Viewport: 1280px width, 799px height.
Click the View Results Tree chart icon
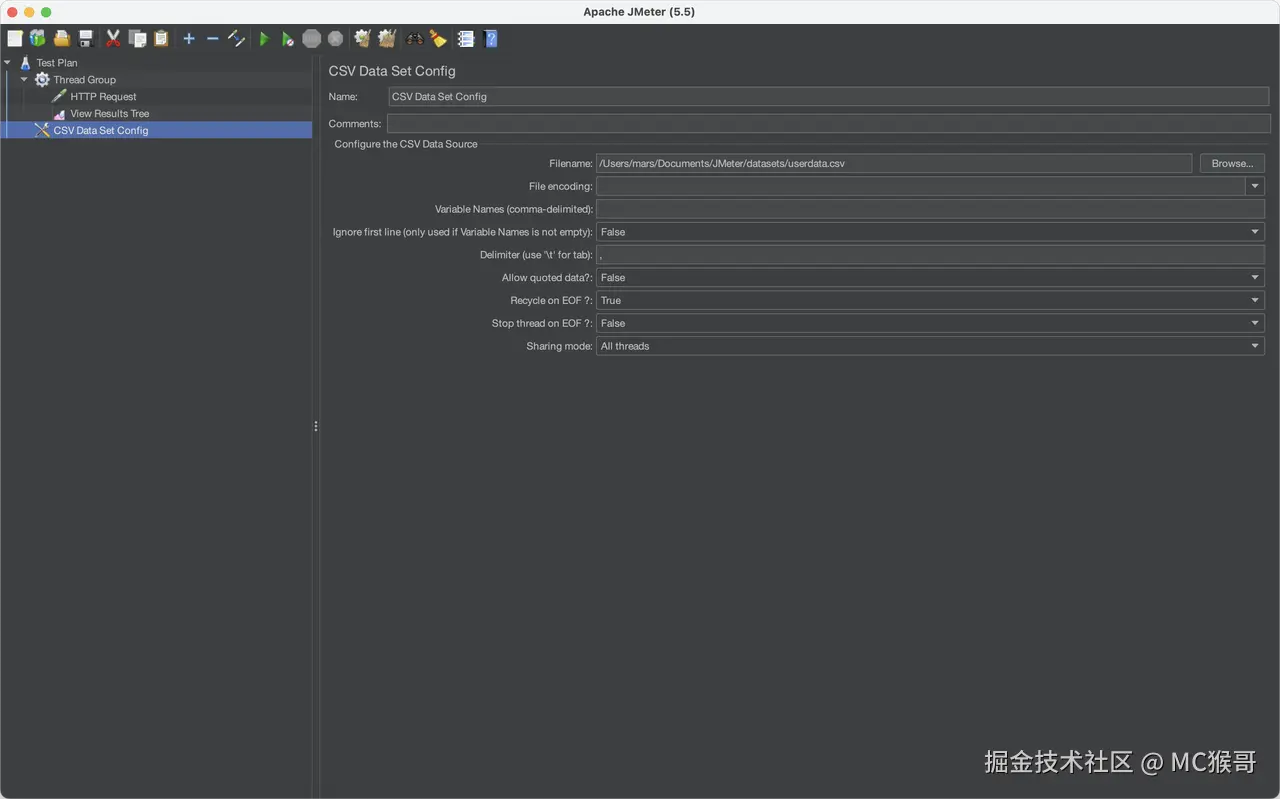click(59, 113)
